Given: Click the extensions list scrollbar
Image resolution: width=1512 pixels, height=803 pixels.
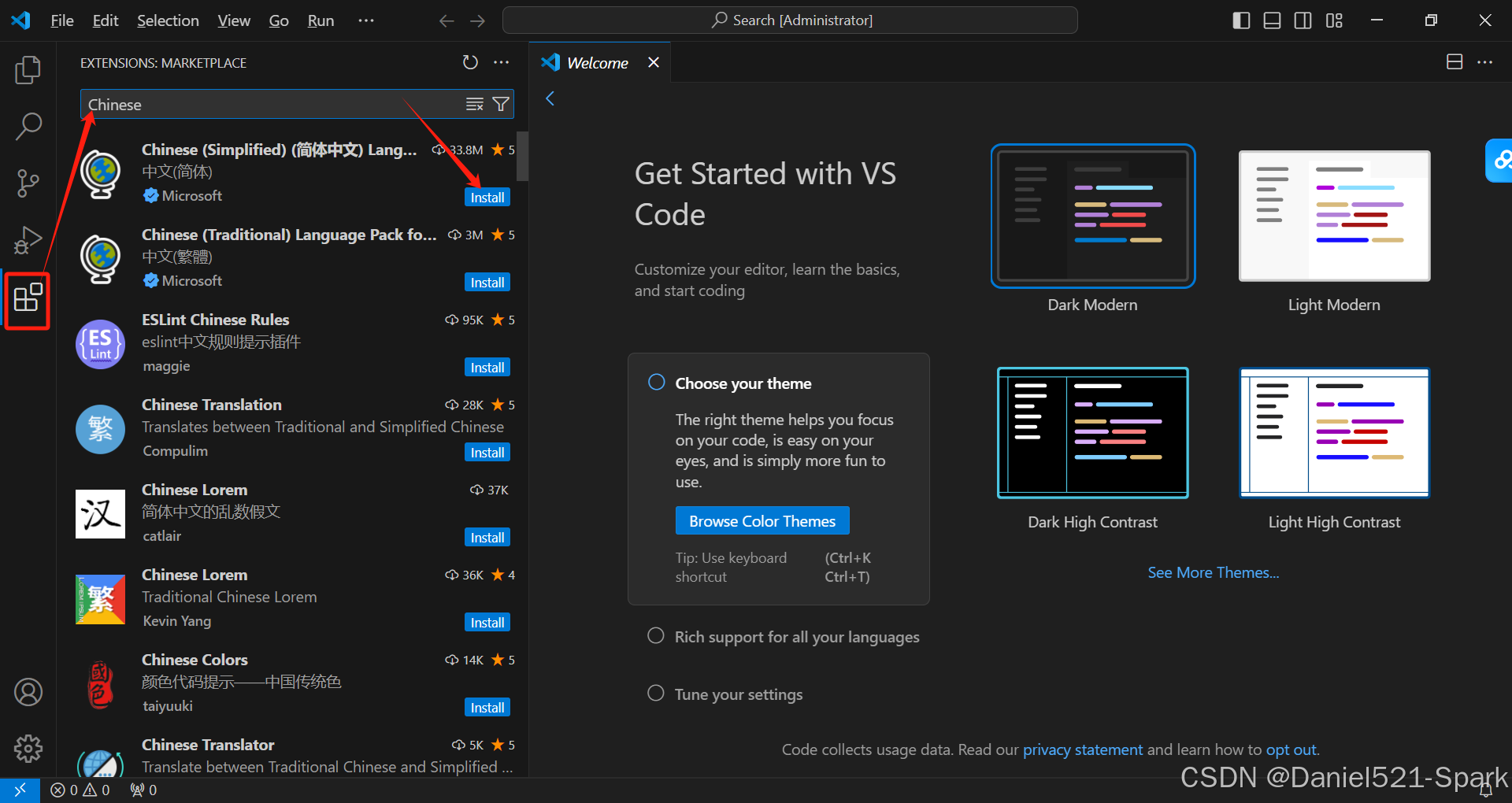Looking at the screenshot, I should tap(522, 156).
